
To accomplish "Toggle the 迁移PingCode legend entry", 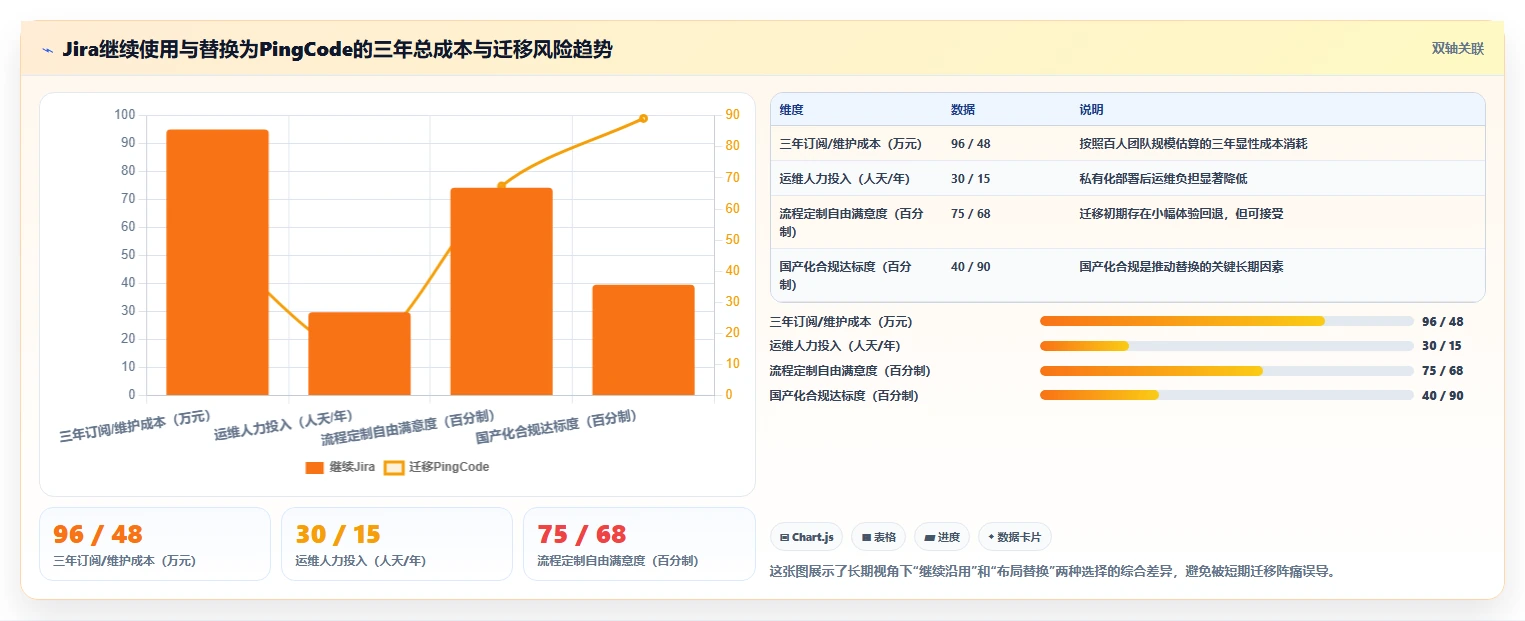I will (437, 467).
